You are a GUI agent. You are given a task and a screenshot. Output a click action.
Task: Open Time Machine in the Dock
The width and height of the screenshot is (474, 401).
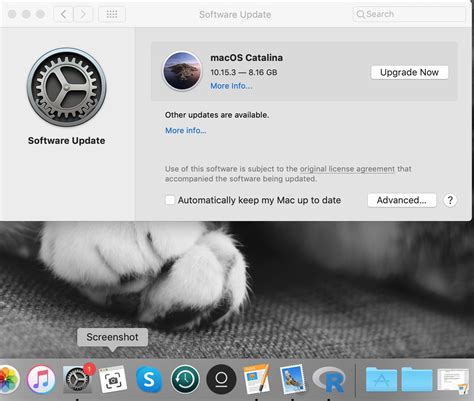(x=185, y=379)
